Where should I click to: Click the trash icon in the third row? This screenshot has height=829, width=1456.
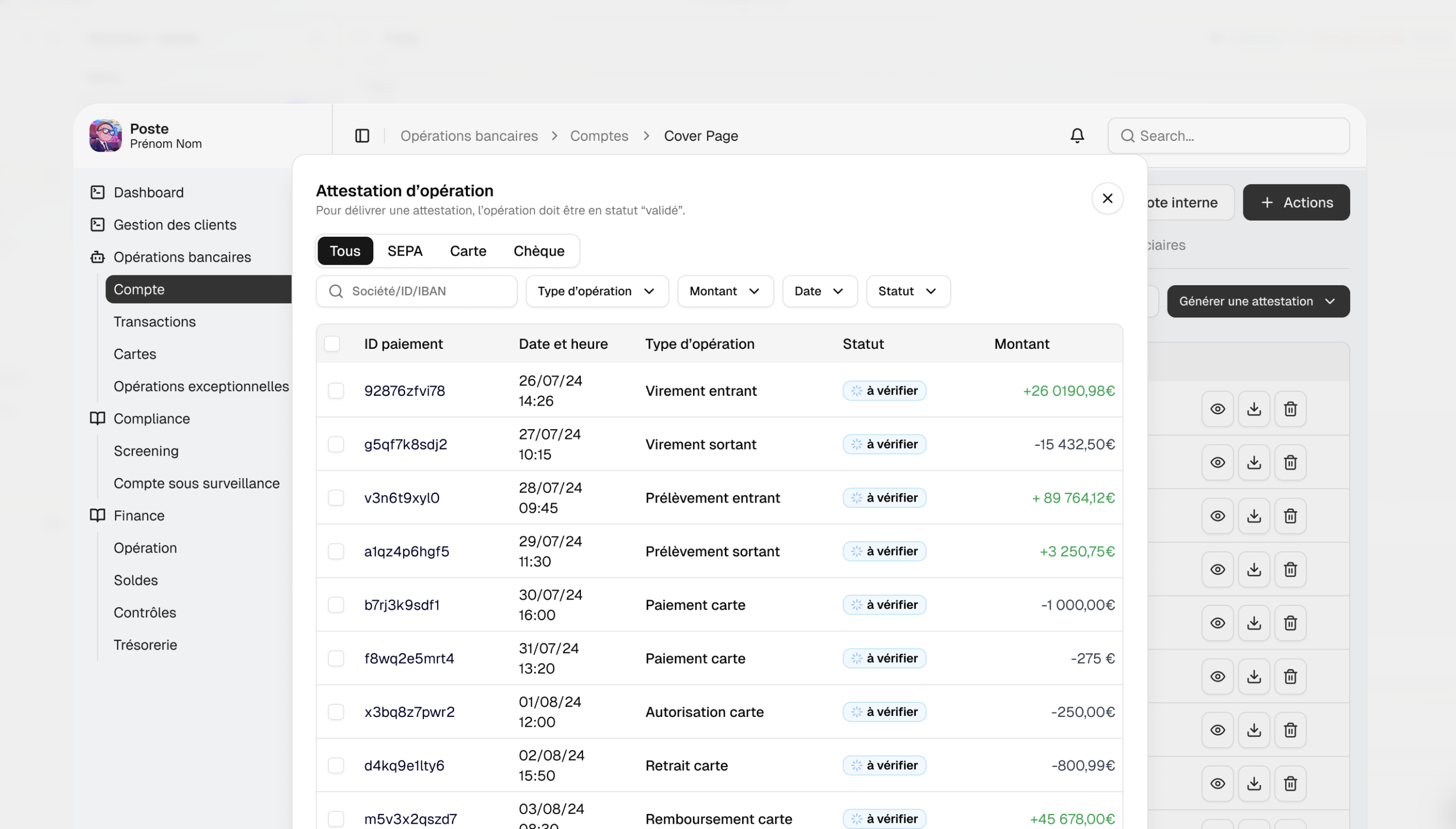coord(1290,516)
